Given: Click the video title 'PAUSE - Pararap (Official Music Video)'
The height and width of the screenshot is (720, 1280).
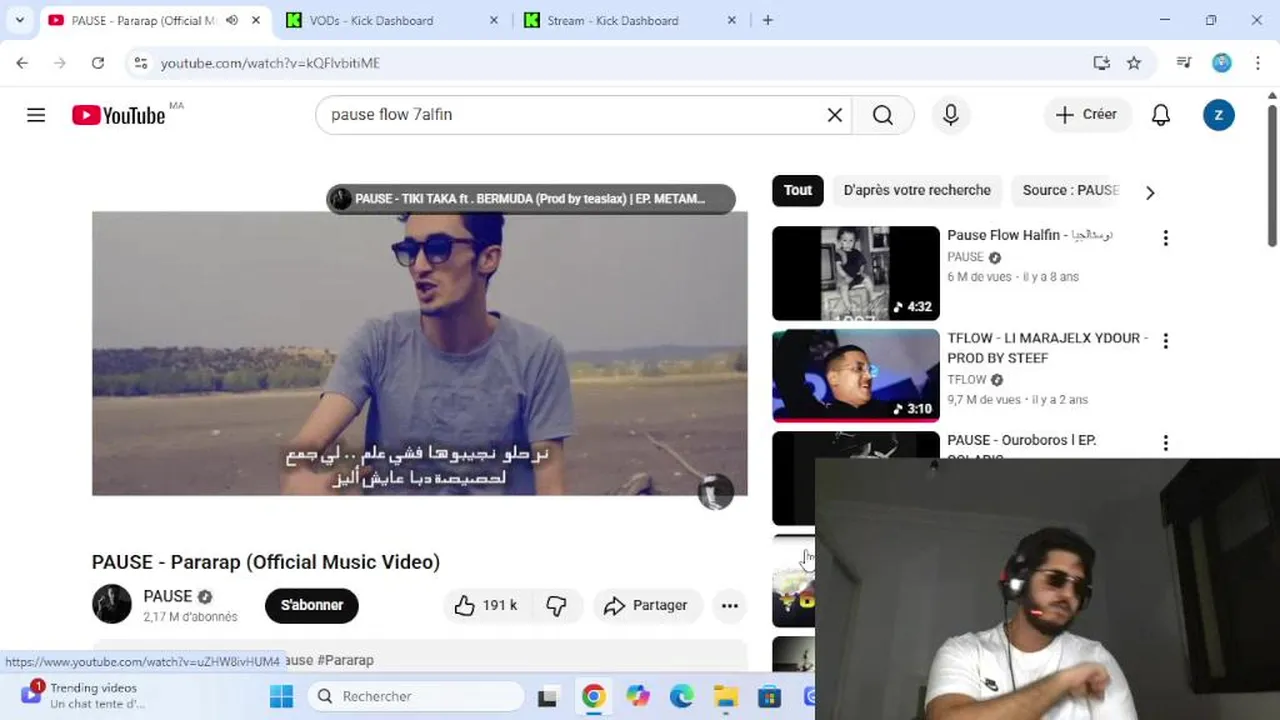Looking at the screenshot, I should [x=266, y=562].
